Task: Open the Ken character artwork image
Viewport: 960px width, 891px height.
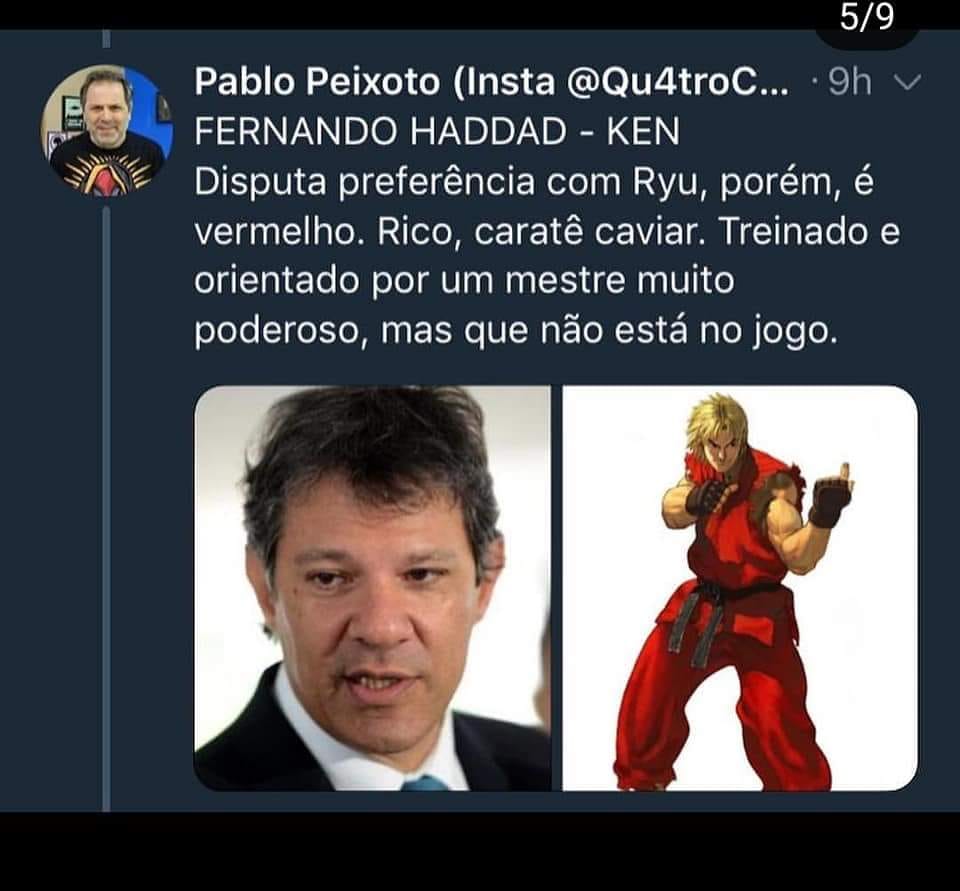Action: 740,588
